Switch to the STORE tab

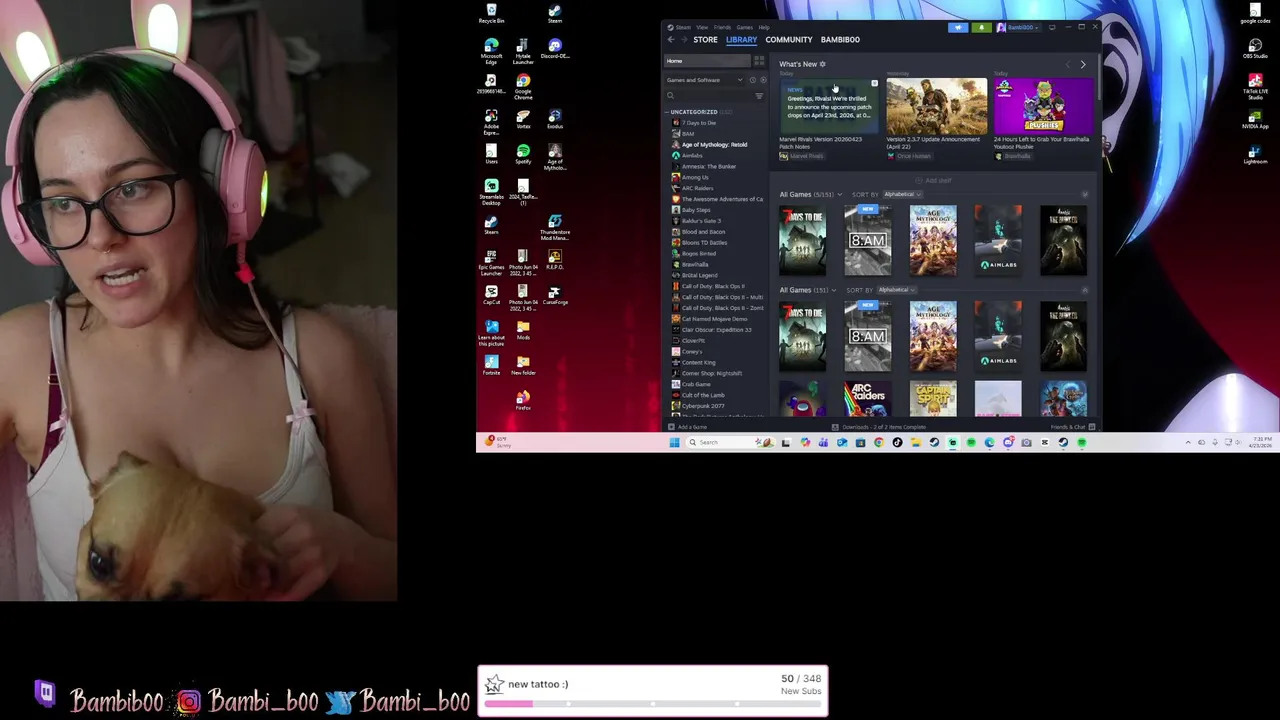705,39
